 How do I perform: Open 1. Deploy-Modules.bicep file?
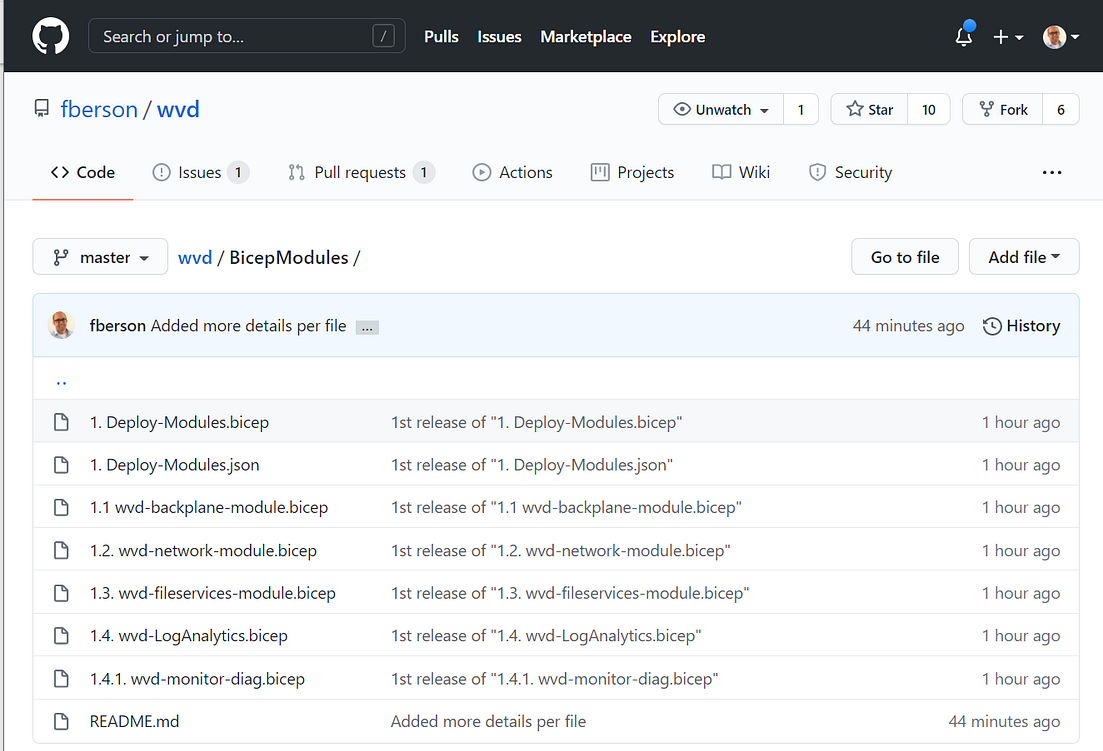tap(179, 422)
